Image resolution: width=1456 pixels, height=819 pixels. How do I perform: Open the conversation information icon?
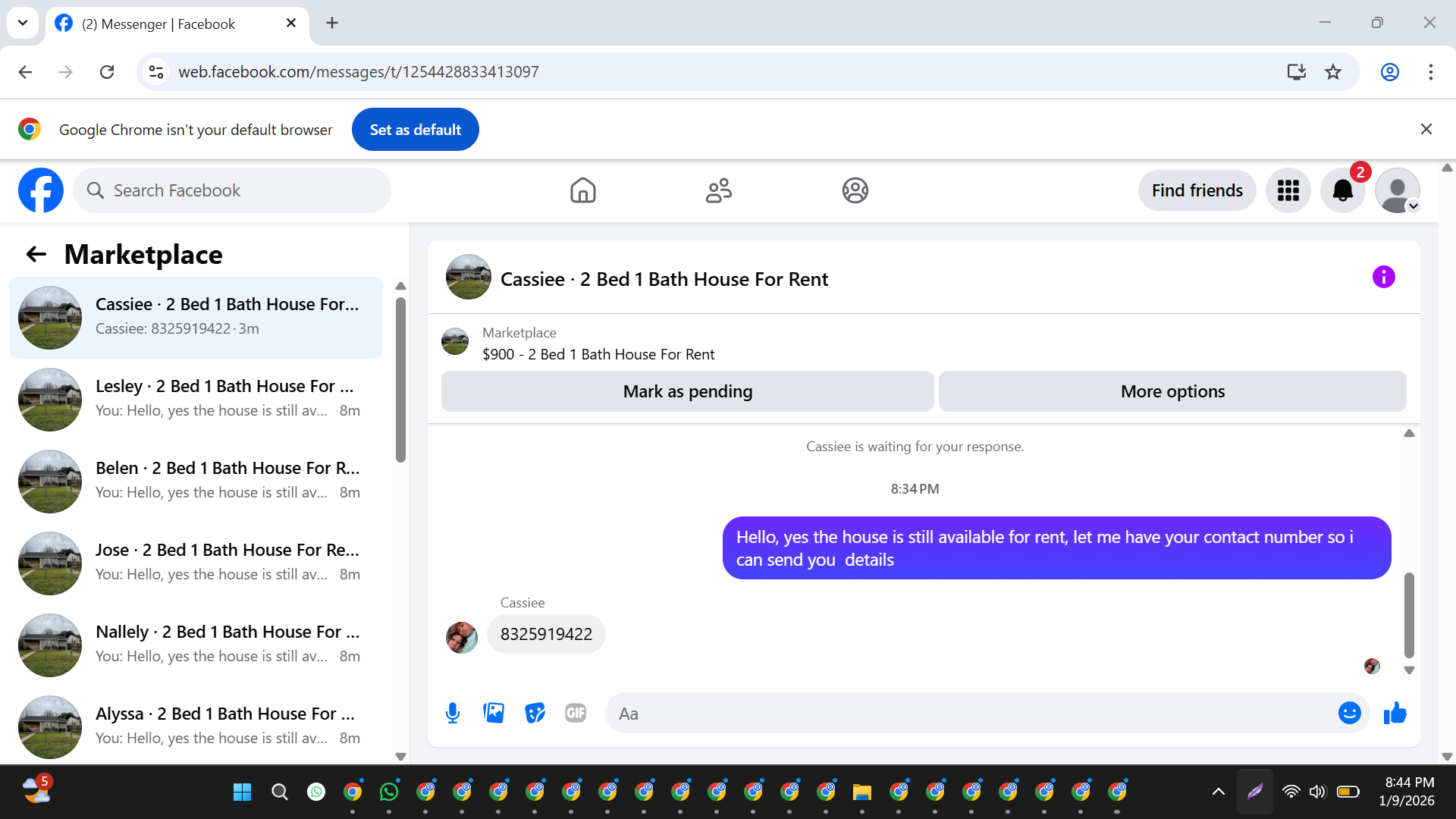tap(1383, 277)
